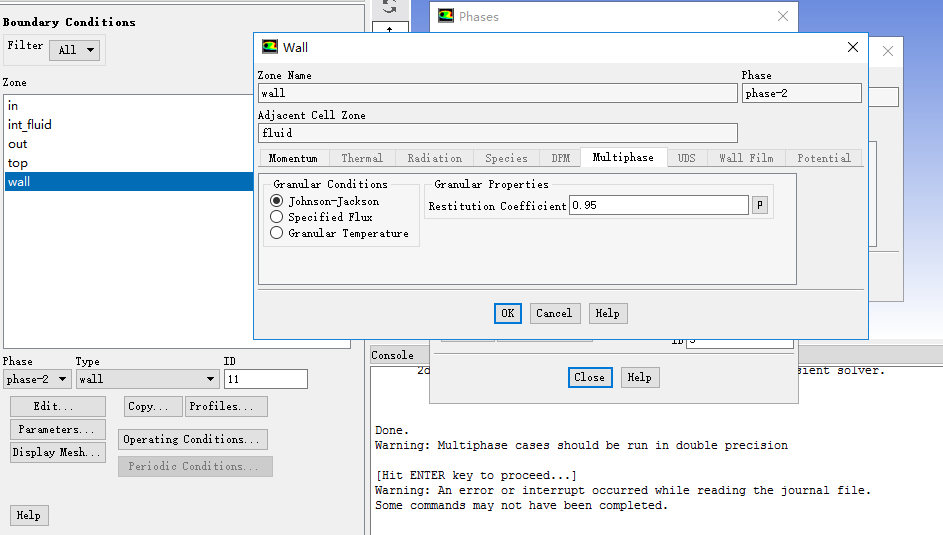This screenshot has width=943, height=535.
Task: Click the Restitution Coefficient input field
Action: [658, 205]
